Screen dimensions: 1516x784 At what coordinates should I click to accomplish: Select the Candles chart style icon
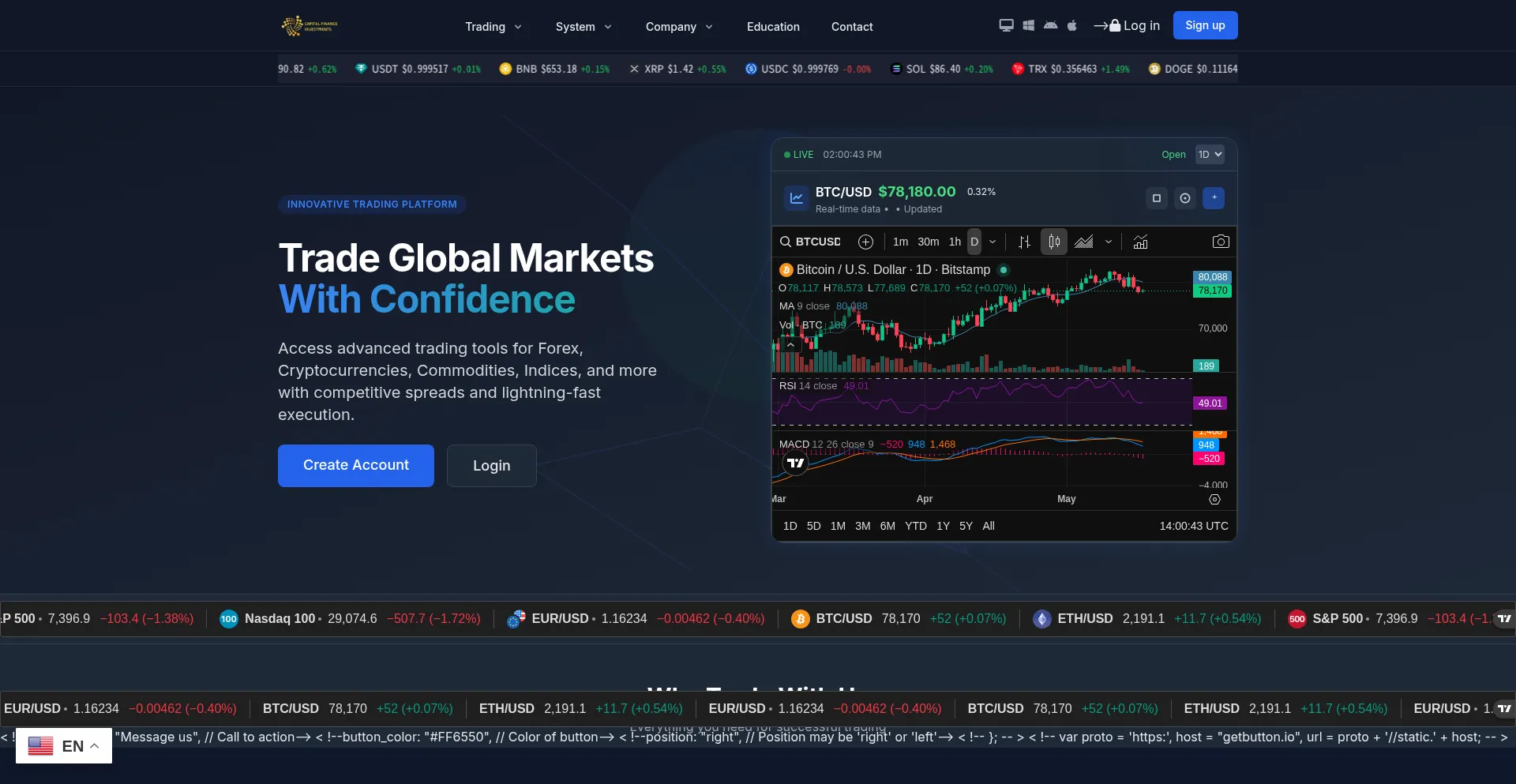point(1054,242)
